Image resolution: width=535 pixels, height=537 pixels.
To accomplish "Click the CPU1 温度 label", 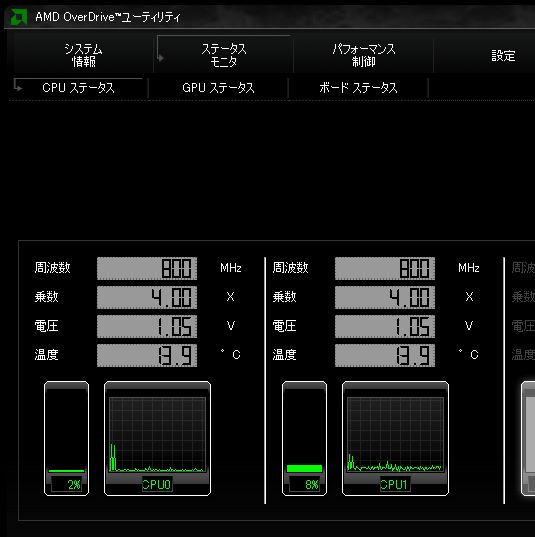I will [285, 354].
